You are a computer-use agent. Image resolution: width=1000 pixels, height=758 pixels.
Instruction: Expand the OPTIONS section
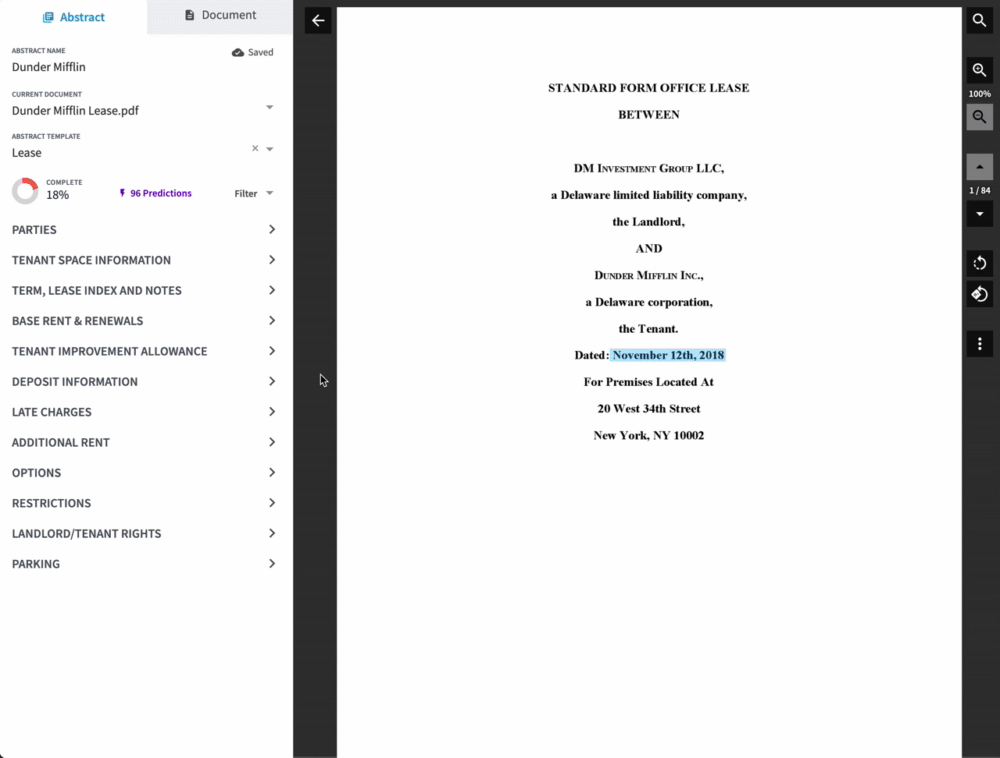(143, 472)
